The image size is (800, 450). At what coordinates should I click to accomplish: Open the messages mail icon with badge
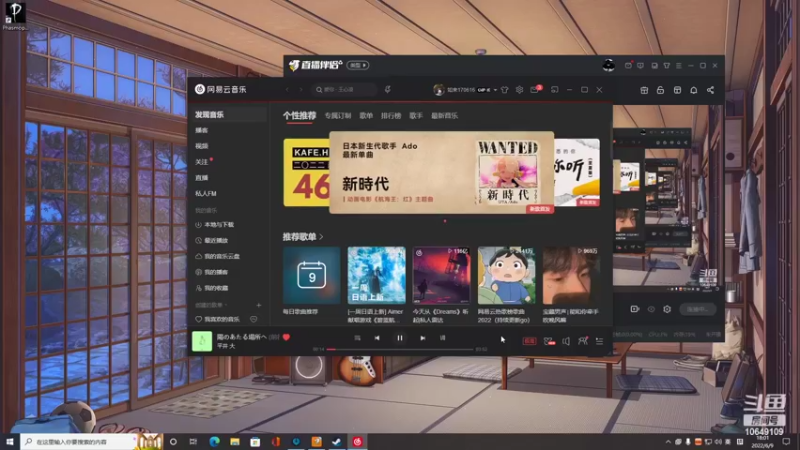coord(535,90)
